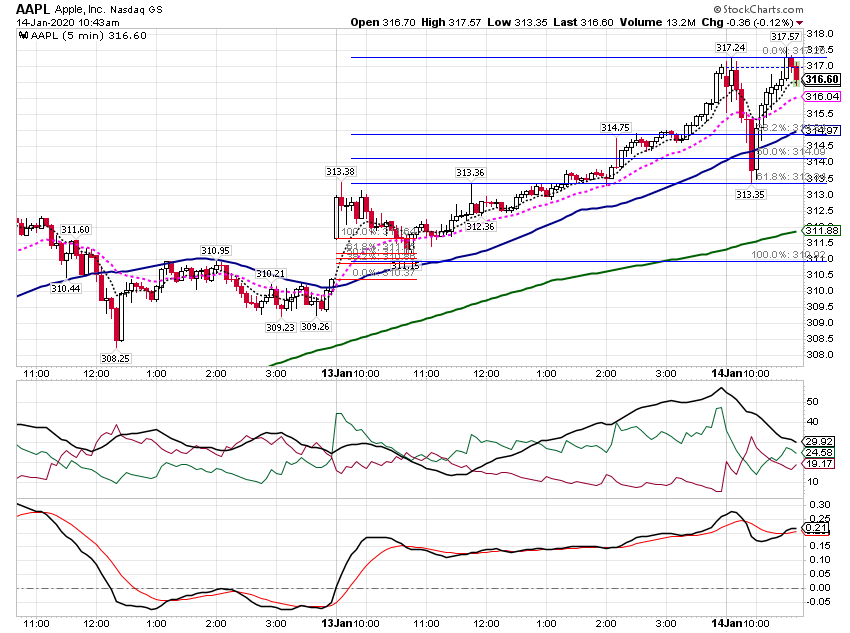850x633 pixels.
Task: Click the 19.17 red indicator value label
Action: (x=819, y=464)
